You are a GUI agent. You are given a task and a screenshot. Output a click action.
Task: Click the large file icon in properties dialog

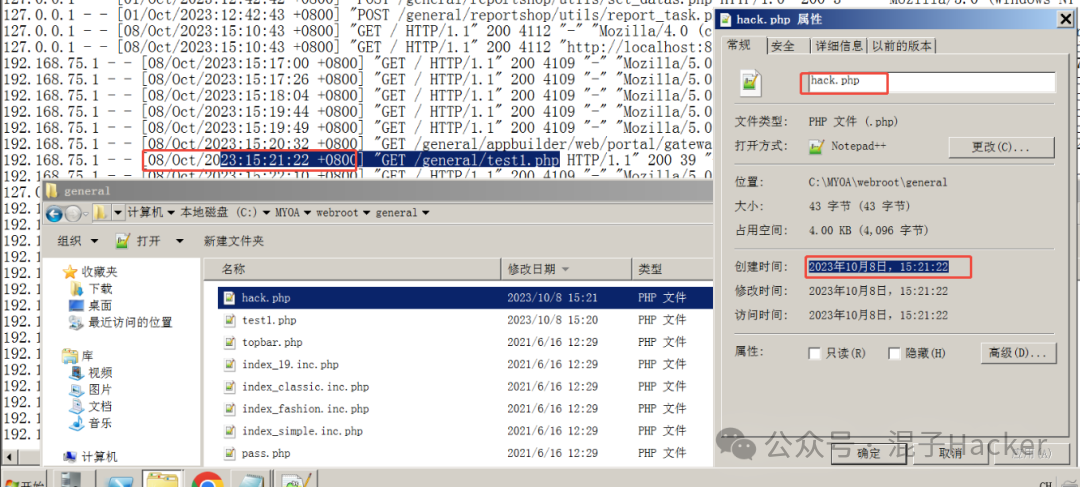pyautogui.click(x=751, y=83)
